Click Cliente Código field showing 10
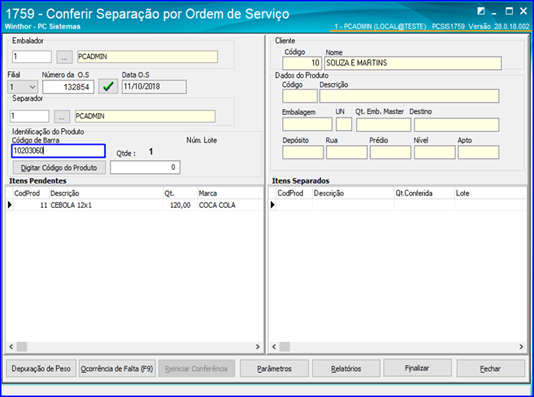 pyautogui.click(x=301, y=63)
